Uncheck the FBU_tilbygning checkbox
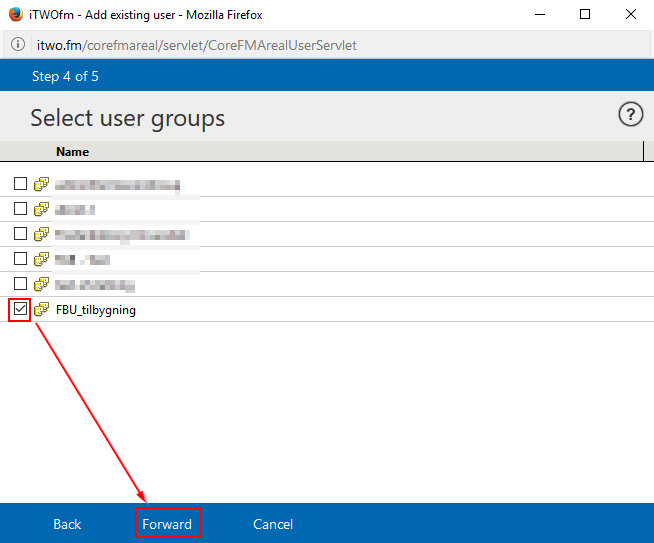The image size is (654, 543). (20, 310)
